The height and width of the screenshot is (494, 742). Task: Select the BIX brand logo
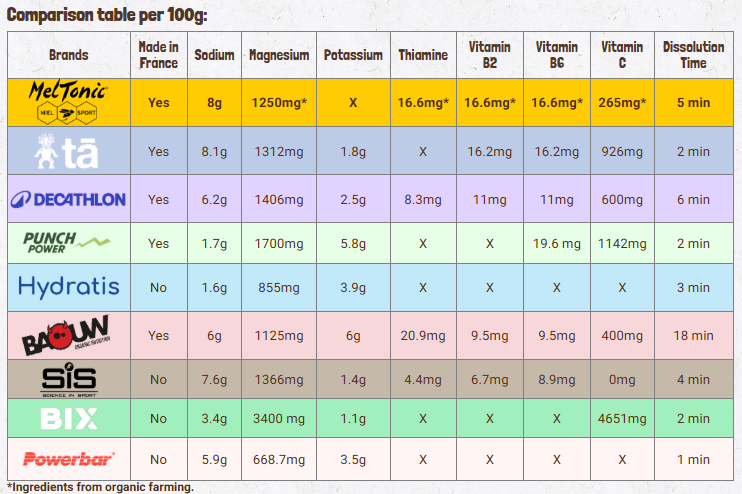68,417
